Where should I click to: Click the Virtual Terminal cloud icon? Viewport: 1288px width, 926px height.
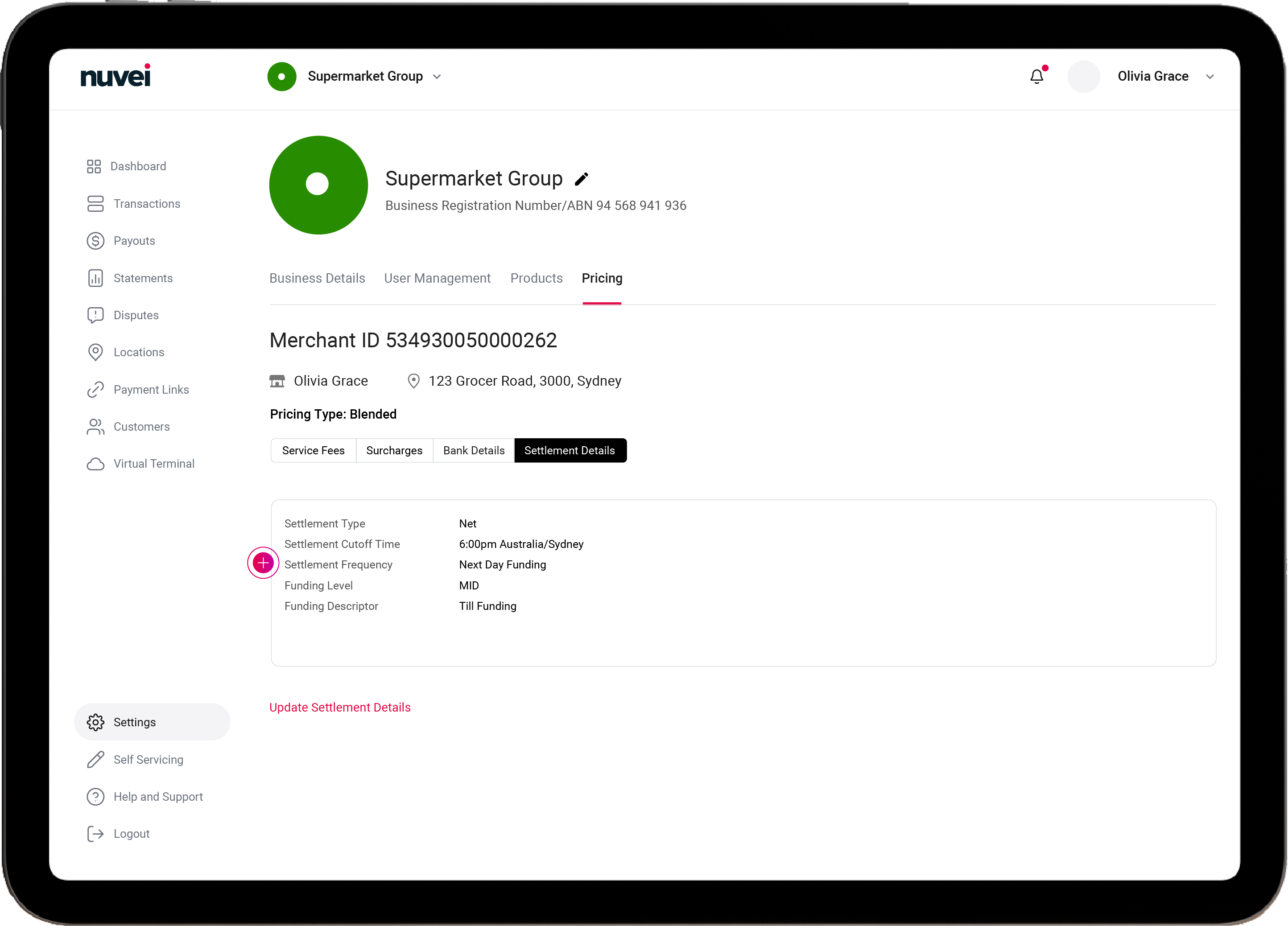pyautogui.click(x=95, y=464)
